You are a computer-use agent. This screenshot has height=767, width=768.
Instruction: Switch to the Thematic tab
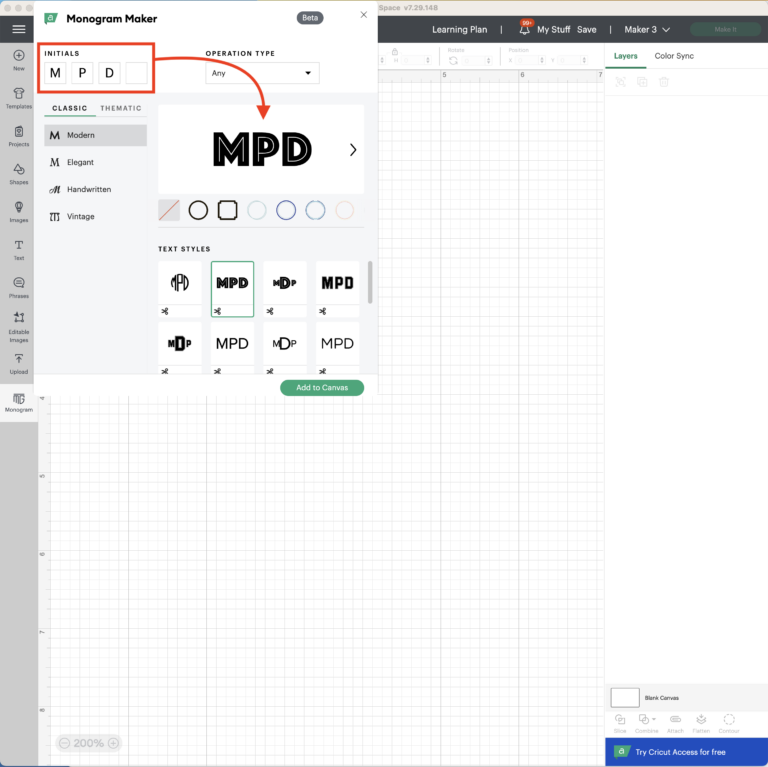(121, 108)
